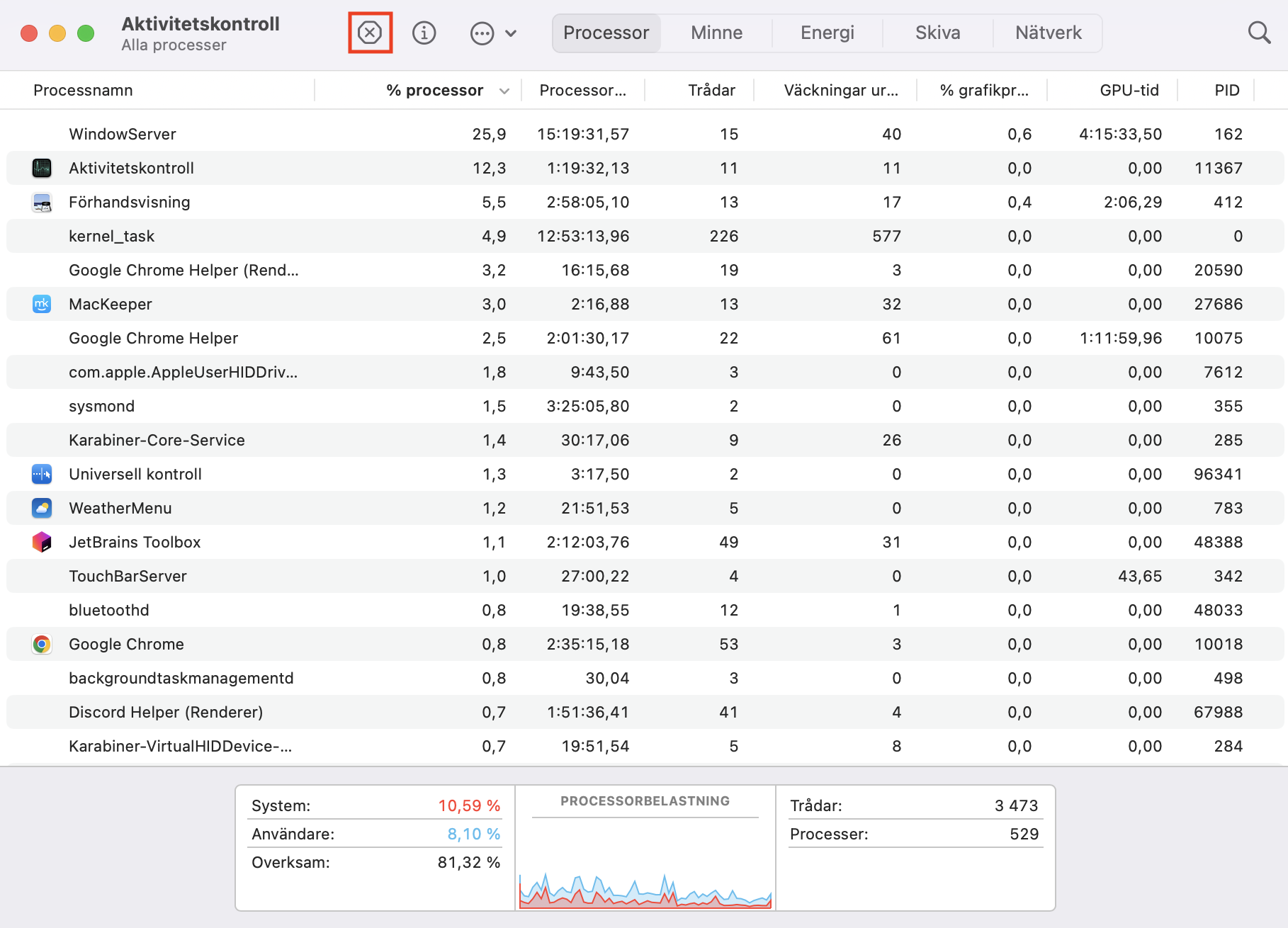
Task: Click the System percentage value 10,59 %
Action: pos(469,805)
